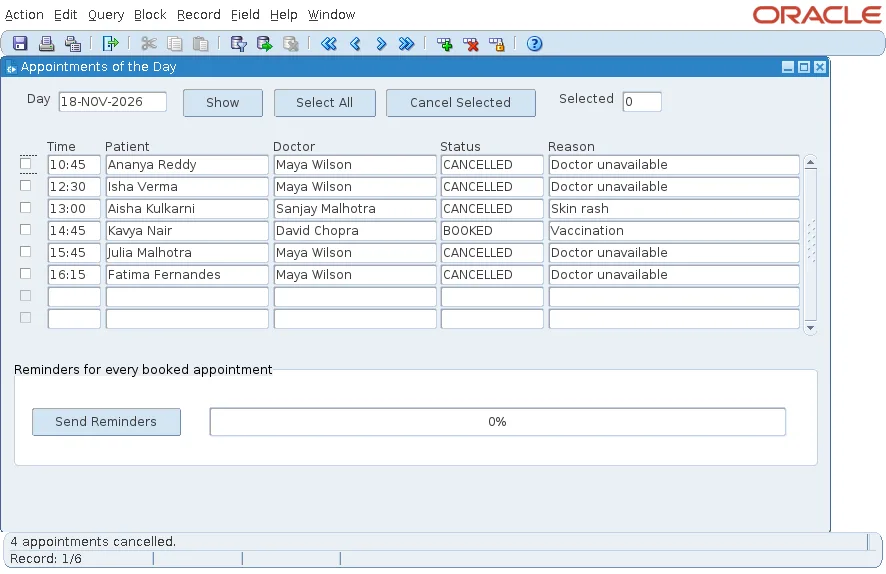This screenshot has height=574, width=886.
Task: Click the Execute Query icon
Action: click(264, 44)
